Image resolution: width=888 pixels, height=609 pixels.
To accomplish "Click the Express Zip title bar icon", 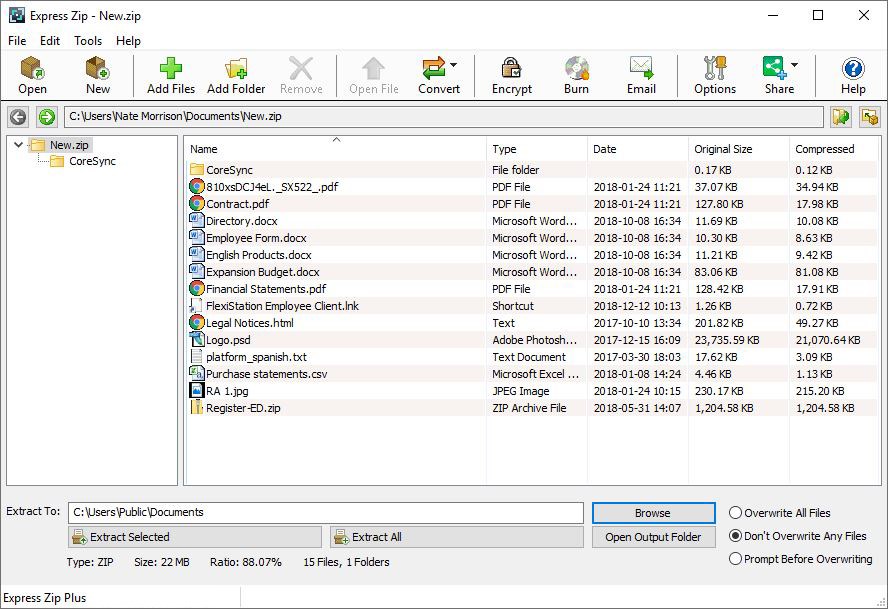I will [x=16, y=15].
